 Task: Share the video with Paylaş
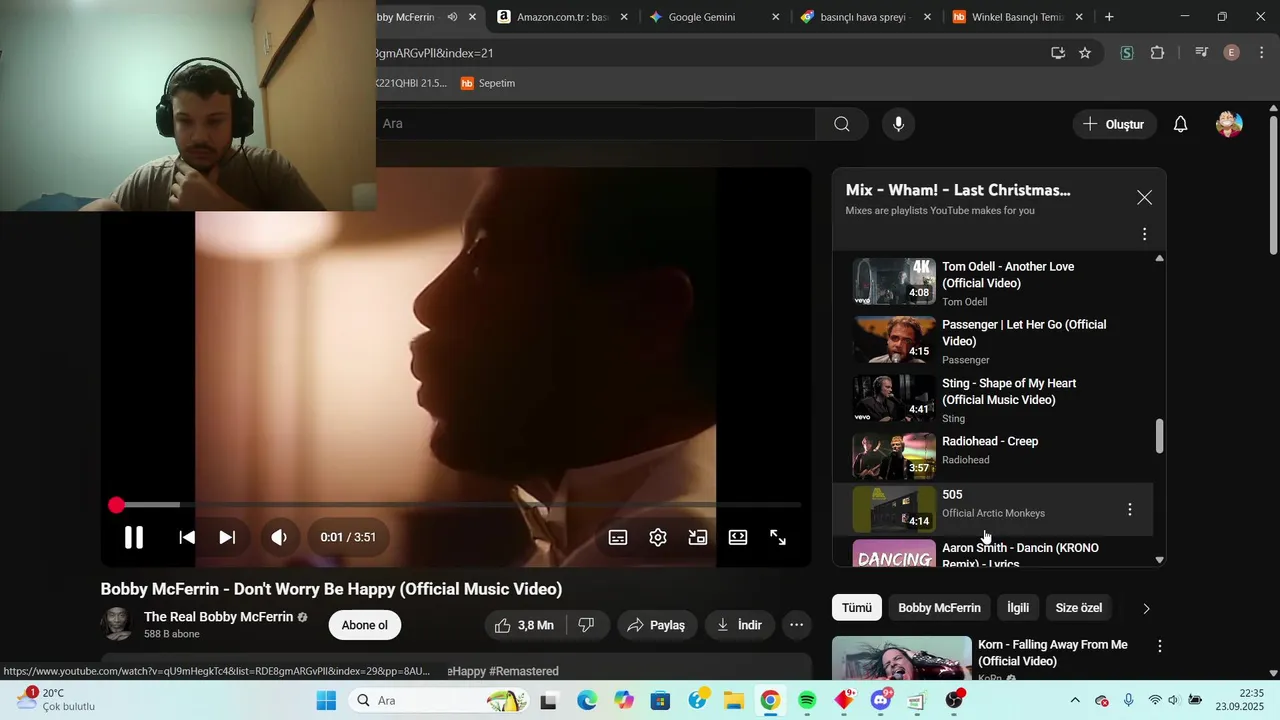pyautogui.click(x=657, y=625)
